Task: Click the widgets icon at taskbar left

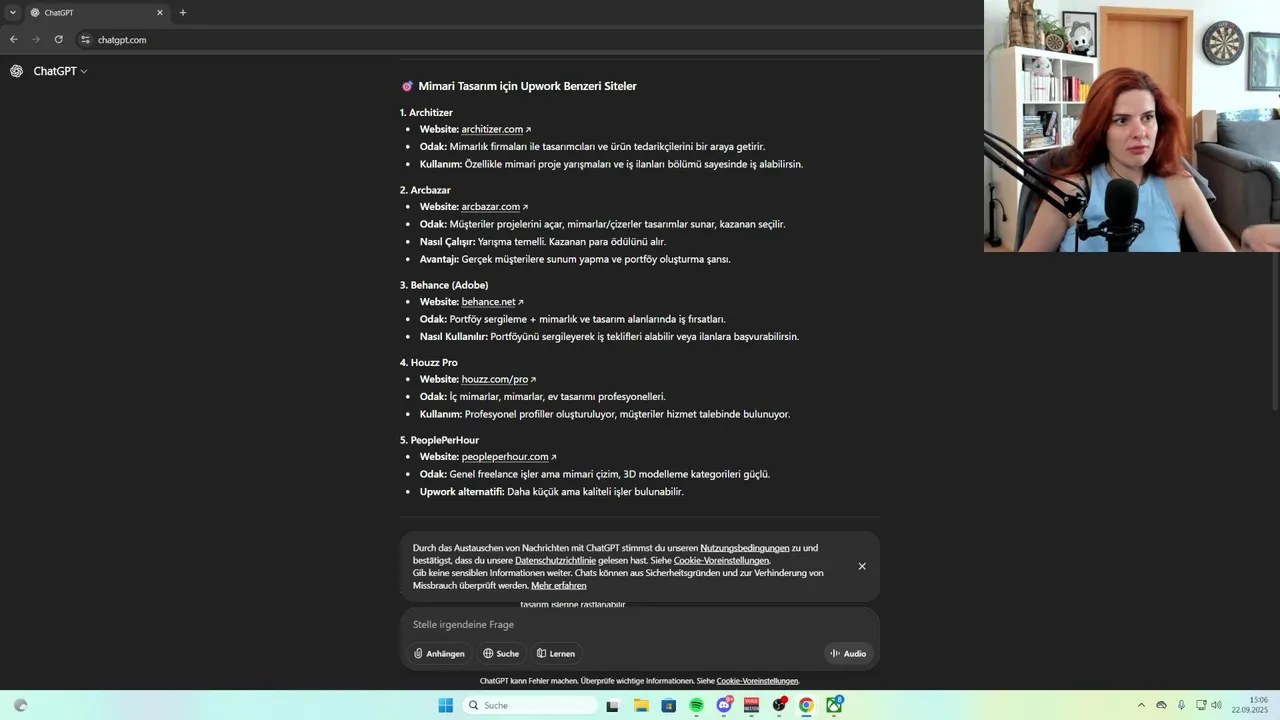Action: (20, 705)
